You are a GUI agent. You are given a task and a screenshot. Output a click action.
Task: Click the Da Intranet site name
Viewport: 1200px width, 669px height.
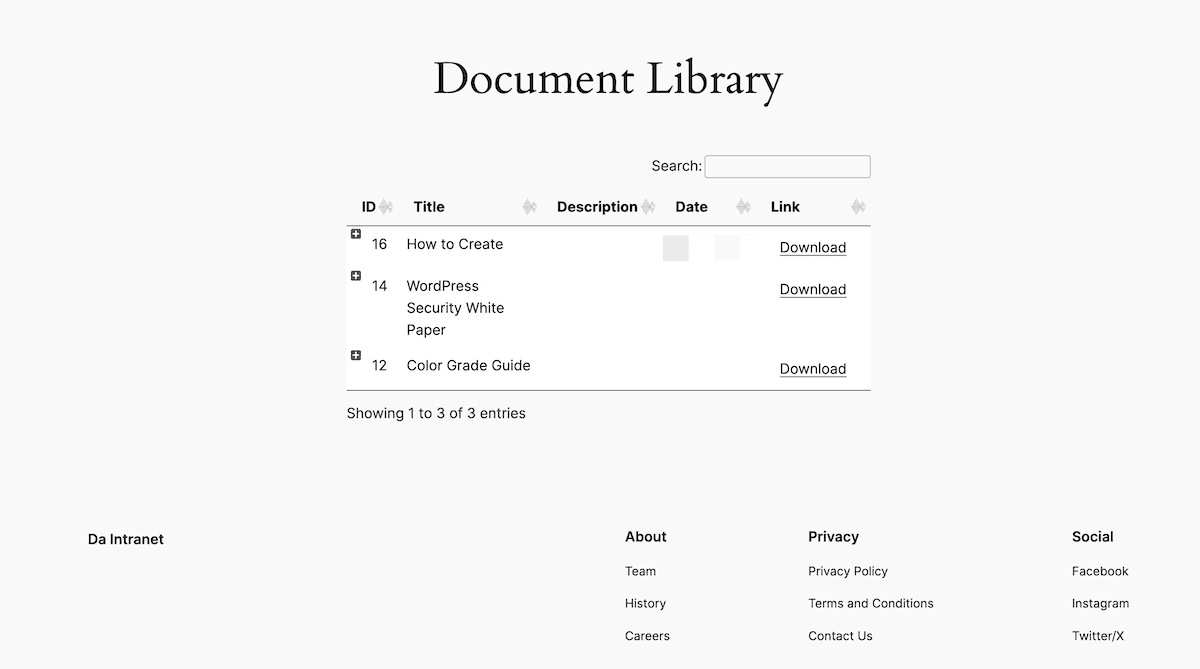click(125, 539)
